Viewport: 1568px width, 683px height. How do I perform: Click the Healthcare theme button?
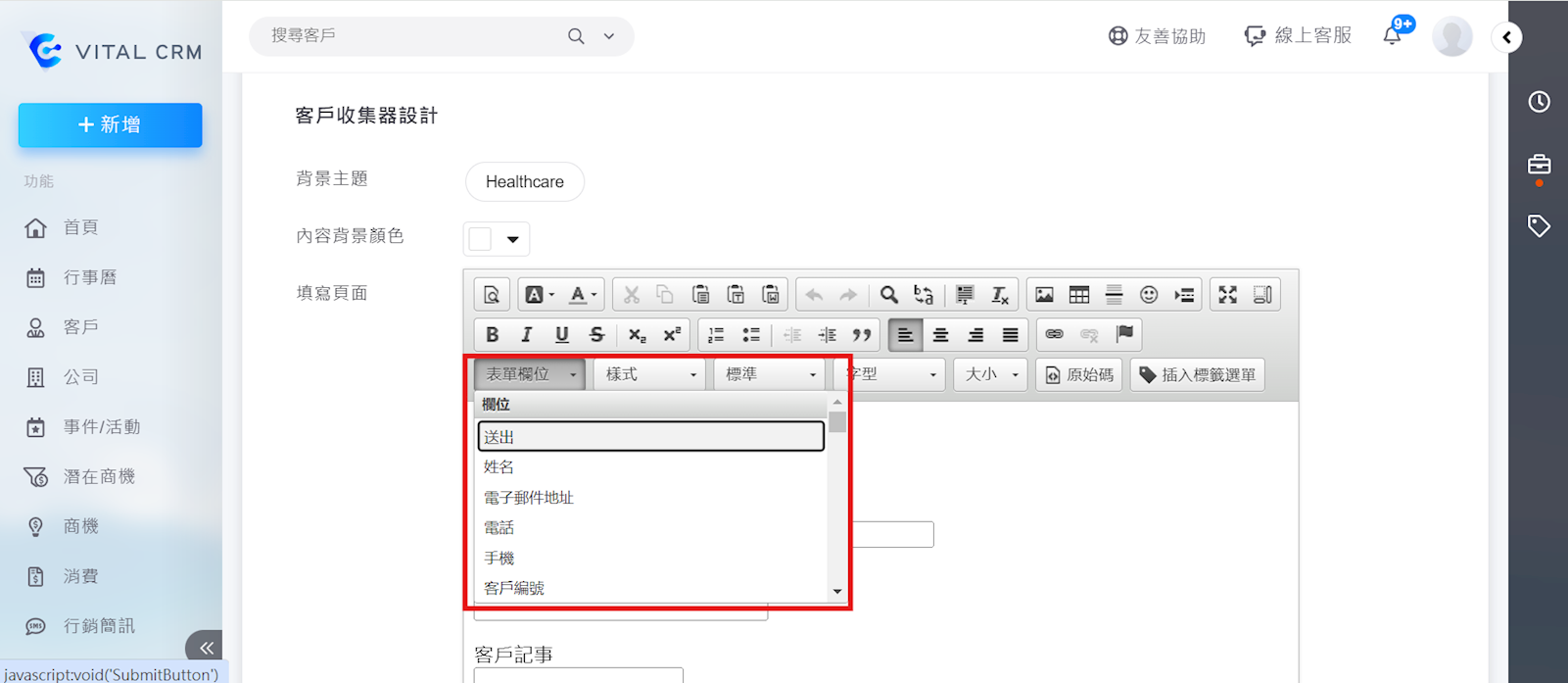[524, 181]
